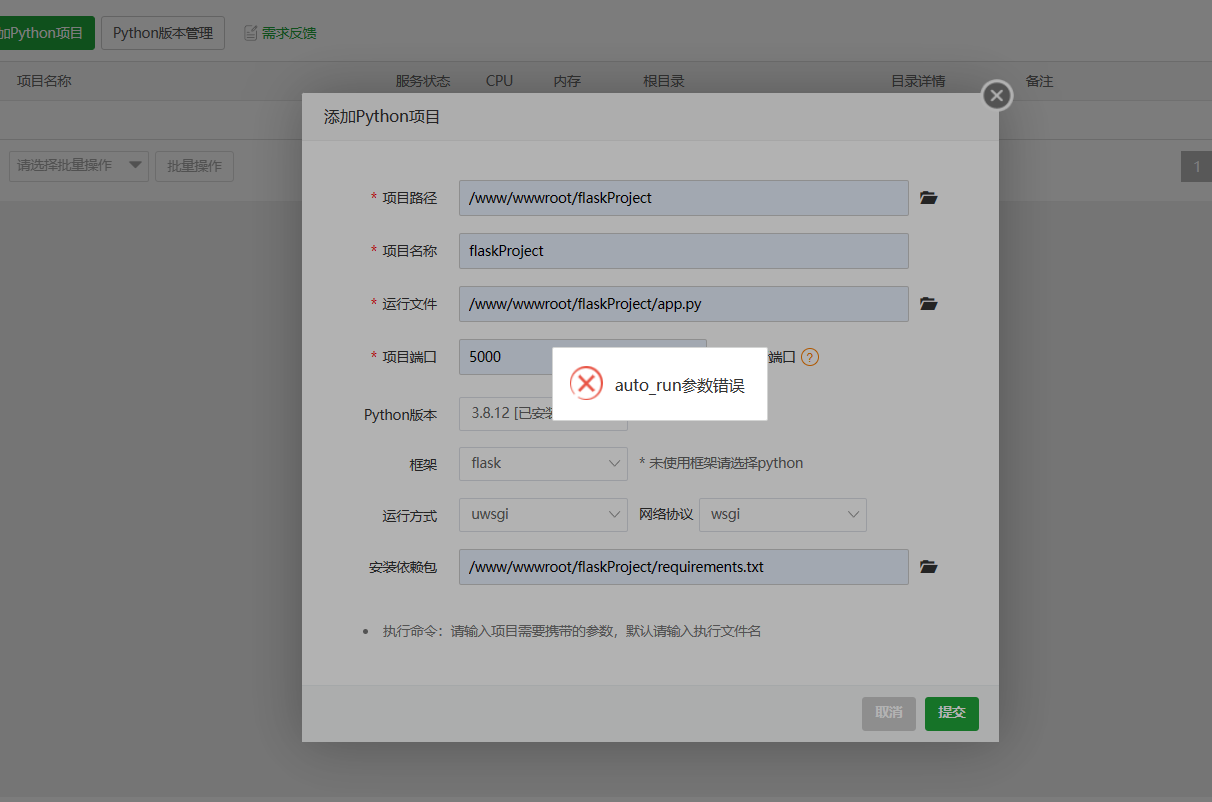The width and height of the screenshot is (1212, 802).
Task: Open folder browser for 安装依赖包
Action: coord(929,567)
